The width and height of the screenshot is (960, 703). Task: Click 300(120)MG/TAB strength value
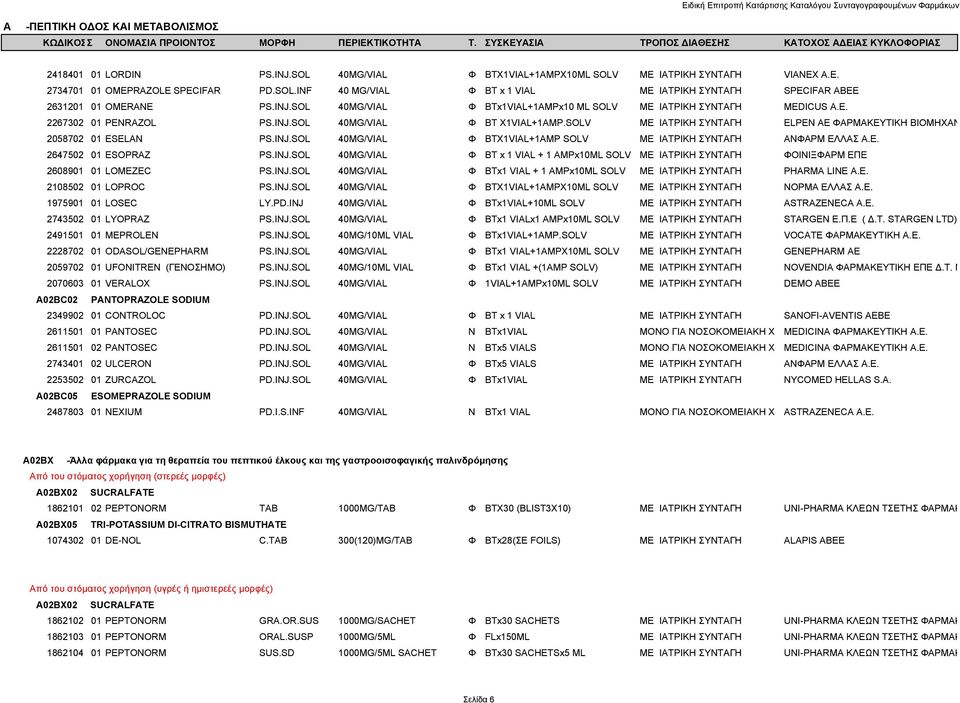click(x=375, y=541)
